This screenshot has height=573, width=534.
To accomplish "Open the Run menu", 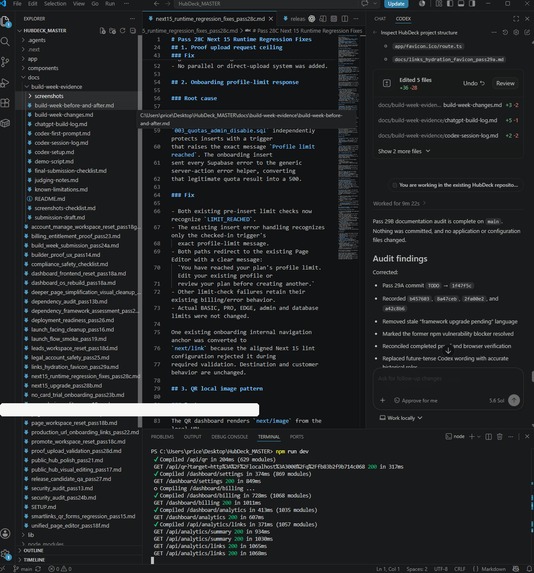I will [110, 4].
